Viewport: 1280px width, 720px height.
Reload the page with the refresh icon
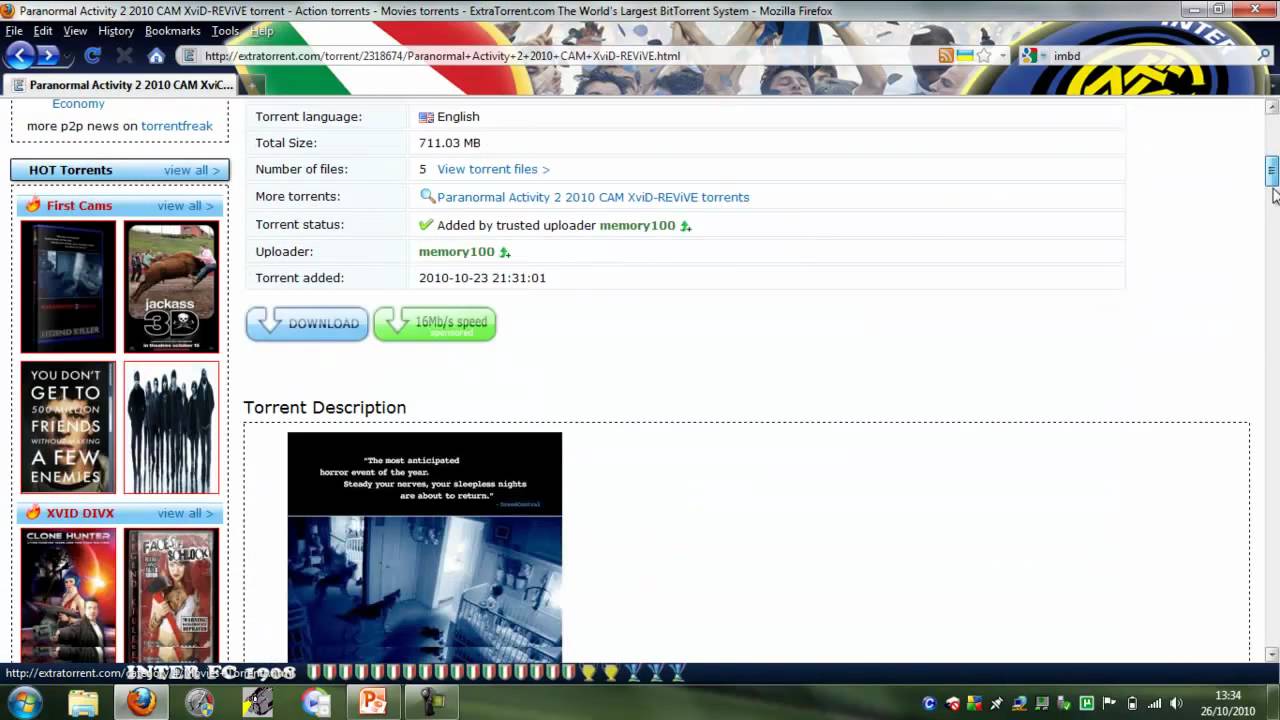[93, 56]
